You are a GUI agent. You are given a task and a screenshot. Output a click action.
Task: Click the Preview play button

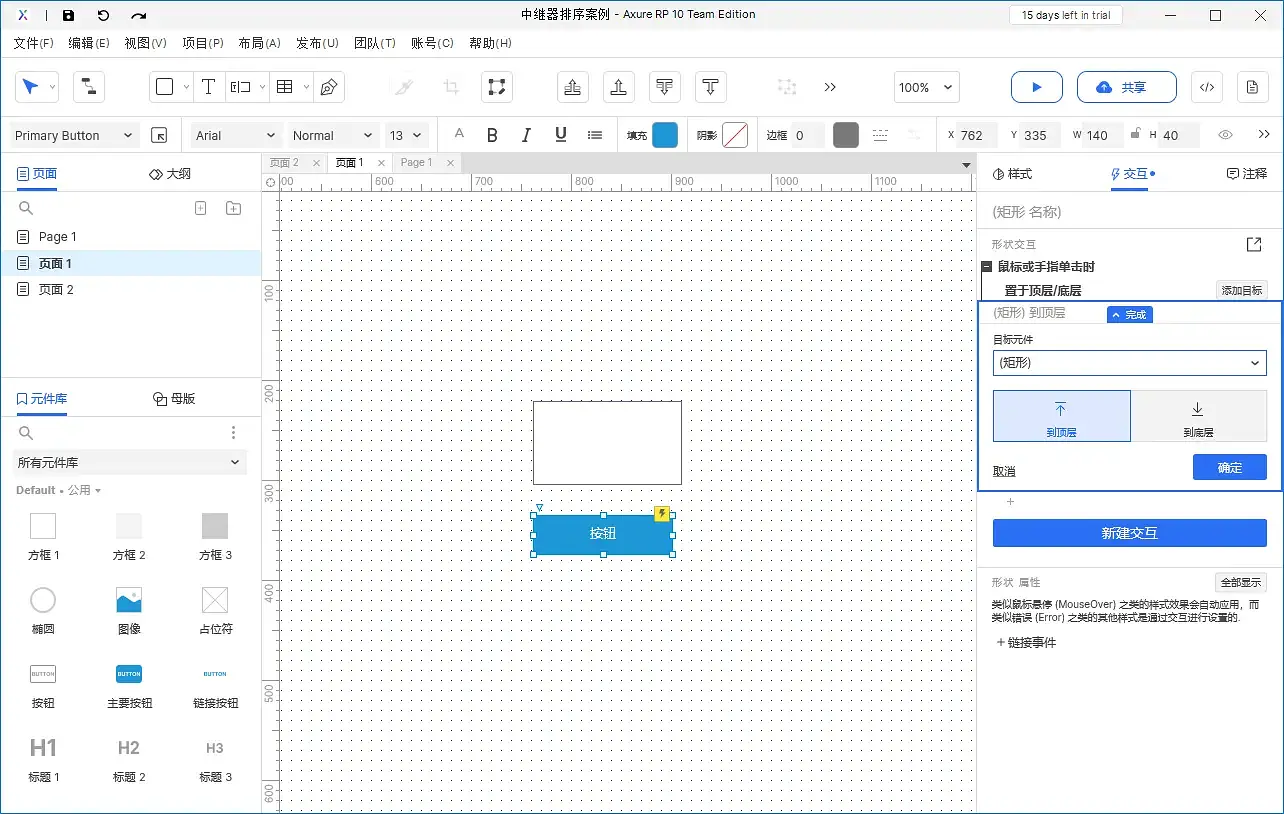pos(1036,87)
